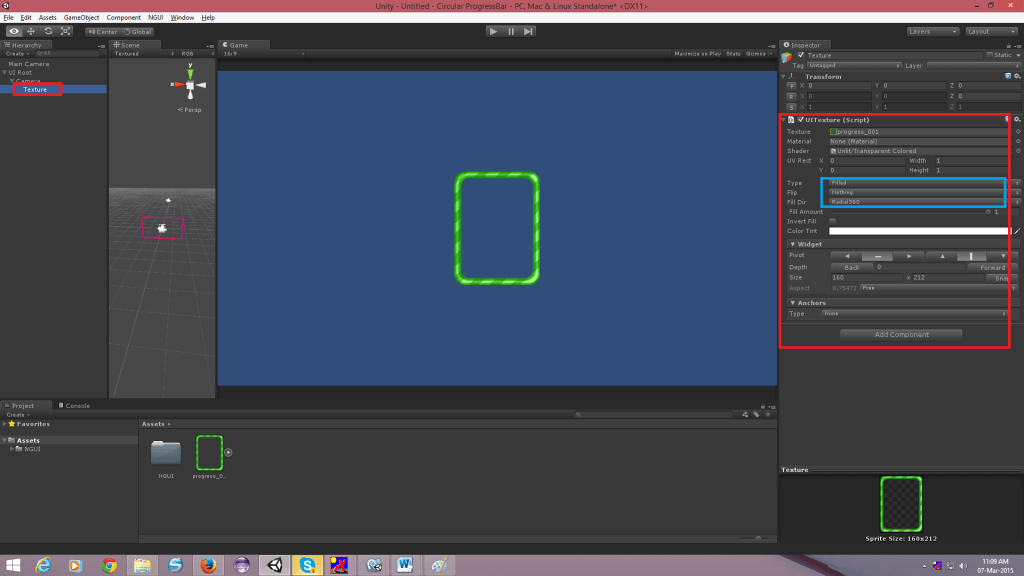Viewport: 1024px width, 576px height.
Task: Open the Tag dropdown showing Untagged
Action: click(854, 65)
